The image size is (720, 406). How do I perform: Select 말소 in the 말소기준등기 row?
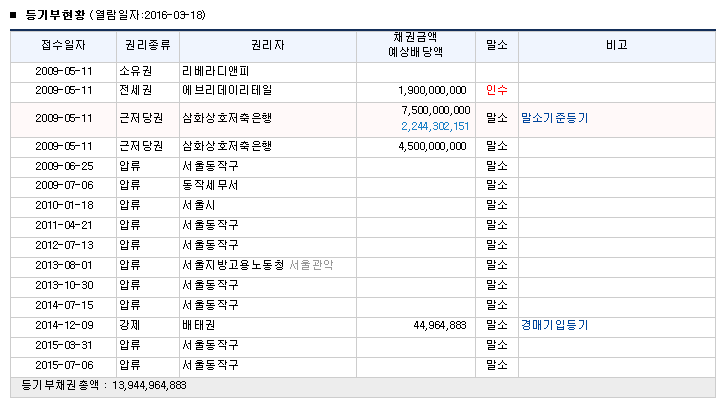tap(497, 118)
